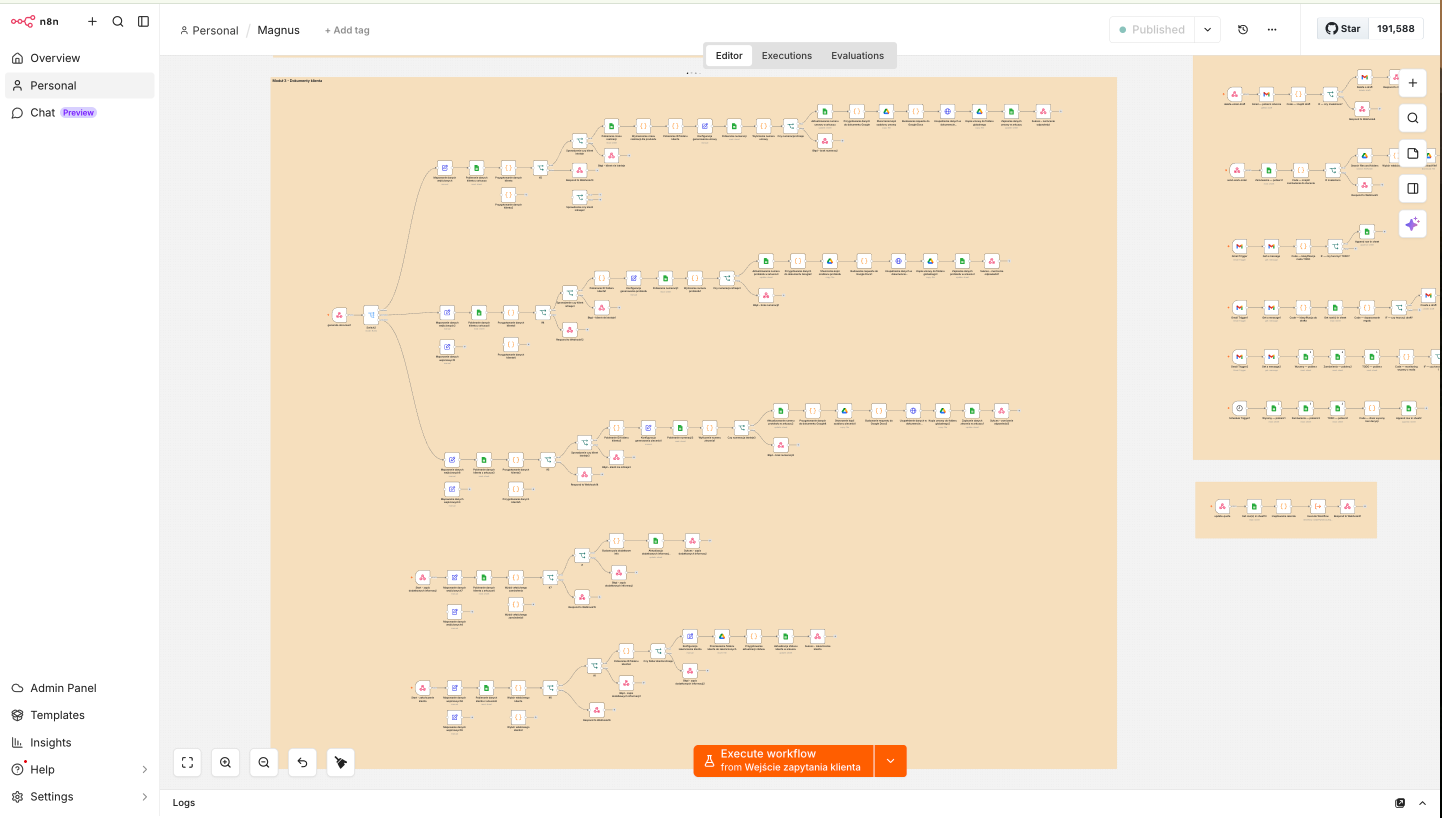The image size is (1442, 818).
Task: Select the create-email-draft webhook node
Action: 1235,93
